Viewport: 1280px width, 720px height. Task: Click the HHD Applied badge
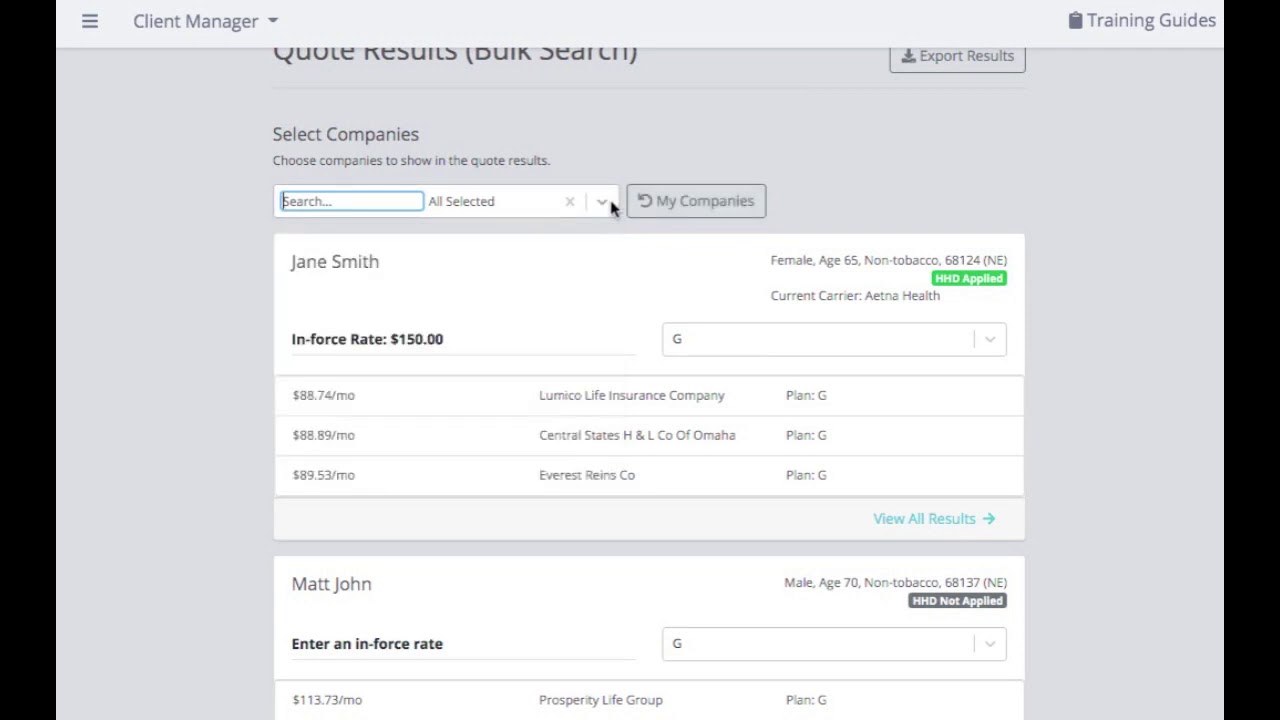[x=969, y=278]
